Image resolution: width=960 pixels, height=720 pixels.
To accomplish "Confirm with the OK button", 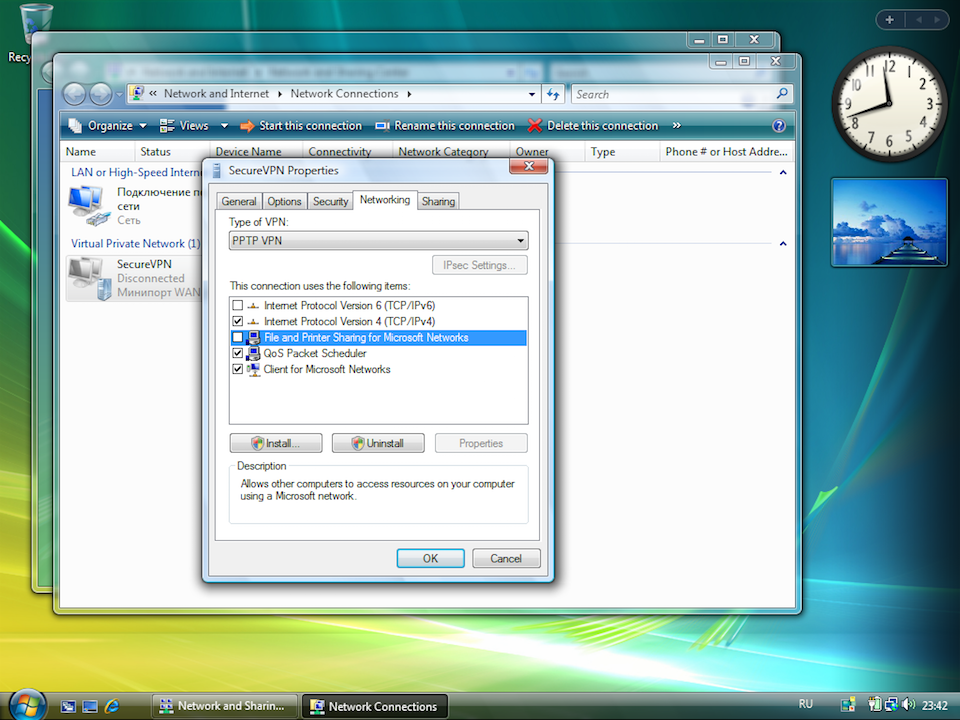I will coord(430,558).
